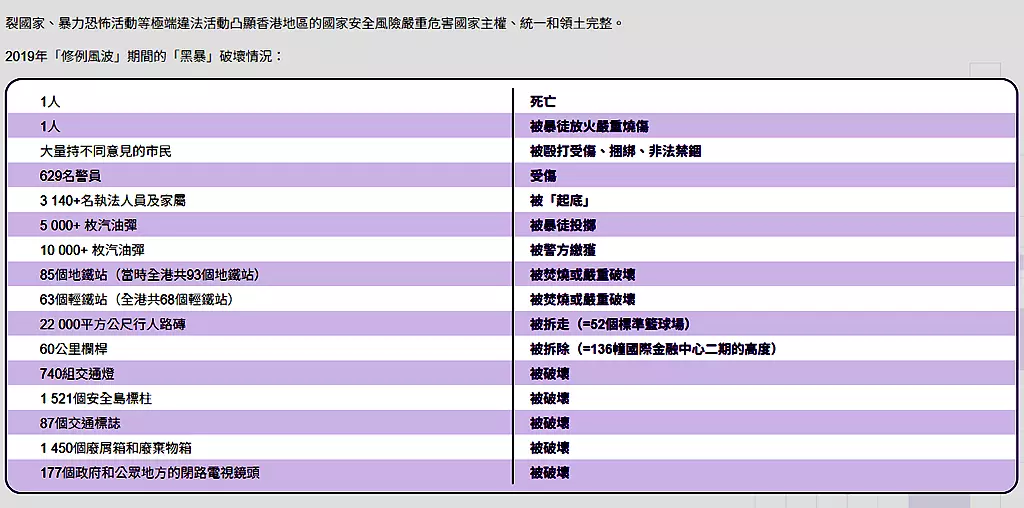This screenshot has width=1024, height=508.
Task: Click '85個地鐵站' row text
Action: [155, 275]
